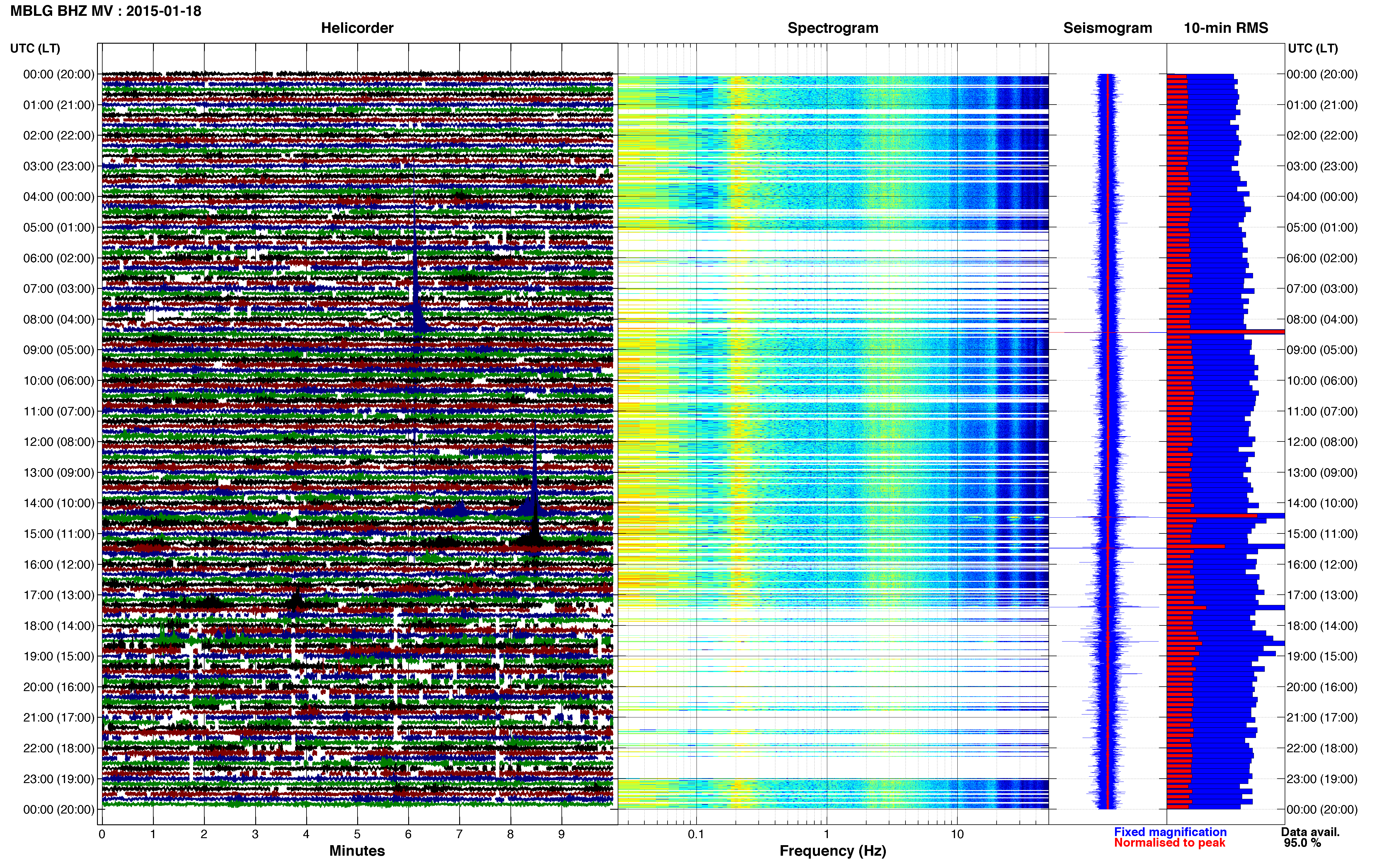Click the "UTC (LT)" label beside the RMS panel

1313,48
